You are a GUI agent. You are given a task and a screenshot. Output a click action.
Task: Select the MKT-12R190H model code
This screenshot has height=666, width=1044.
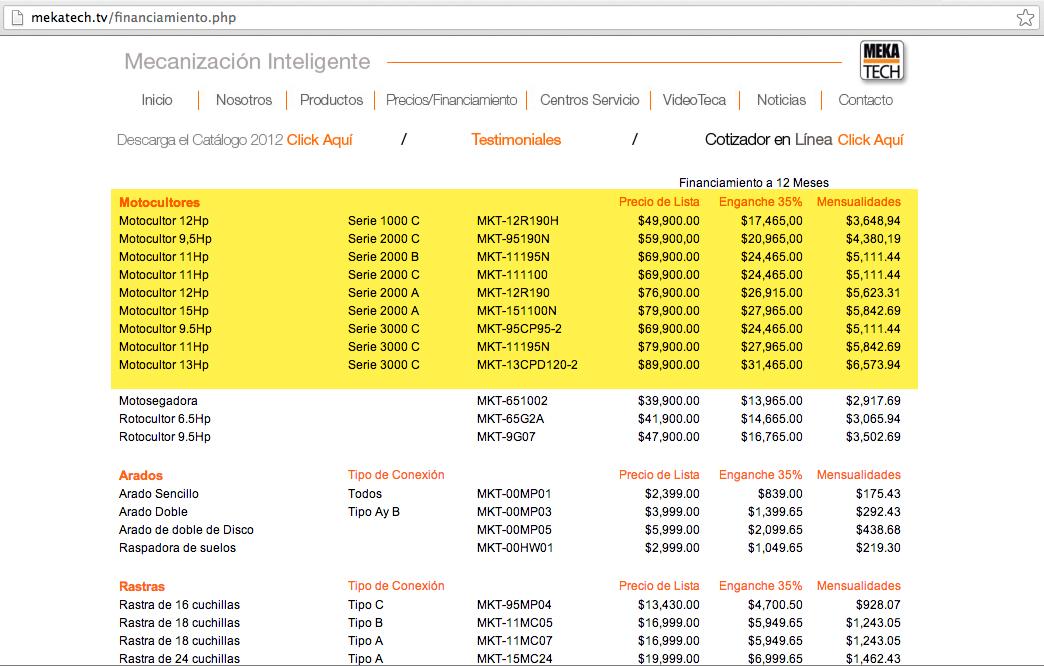pos(517,220)
